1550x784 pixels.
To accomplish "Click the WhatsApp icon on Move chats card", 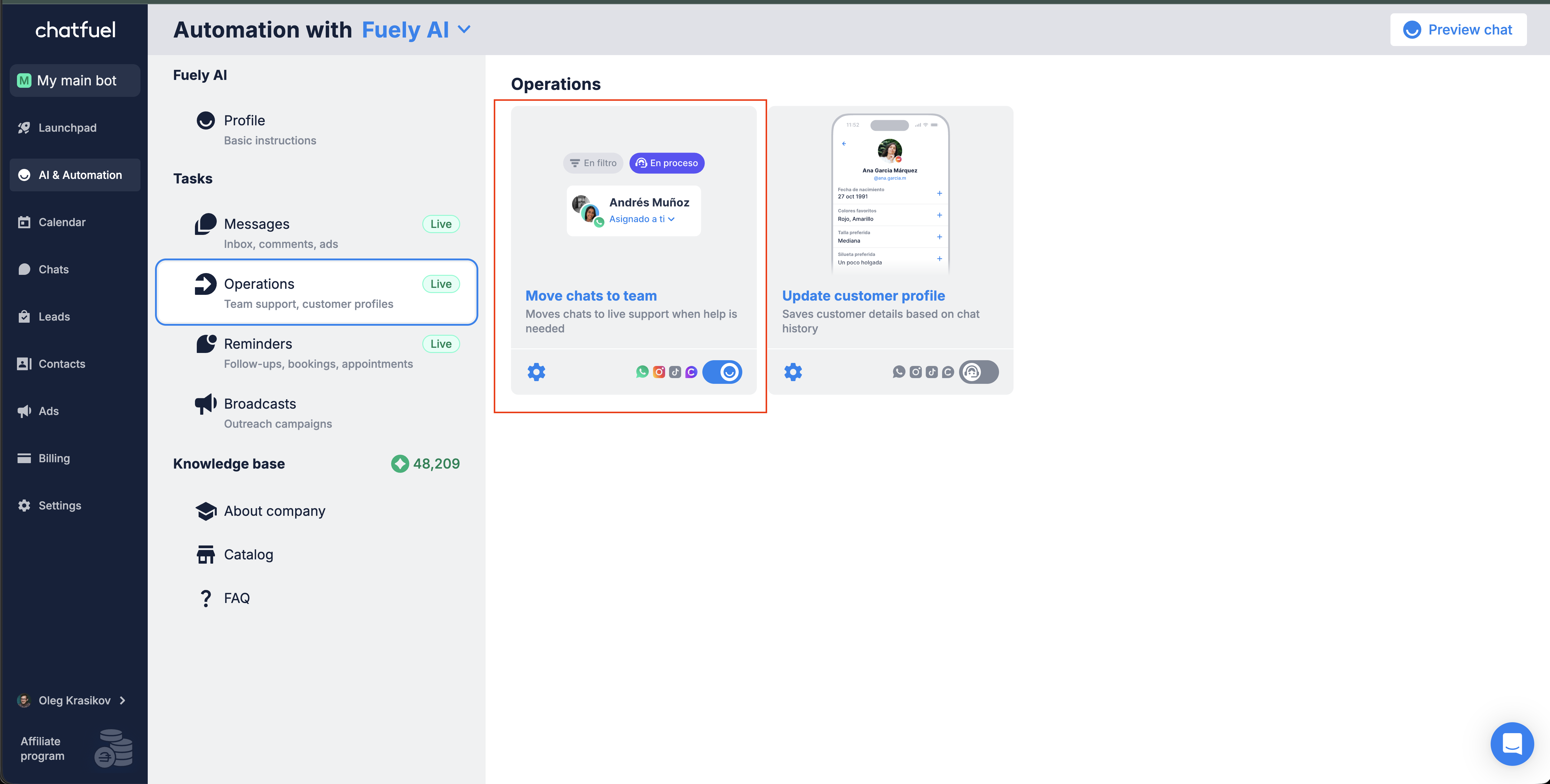I will pyautogui.click(x=642, y=372).
